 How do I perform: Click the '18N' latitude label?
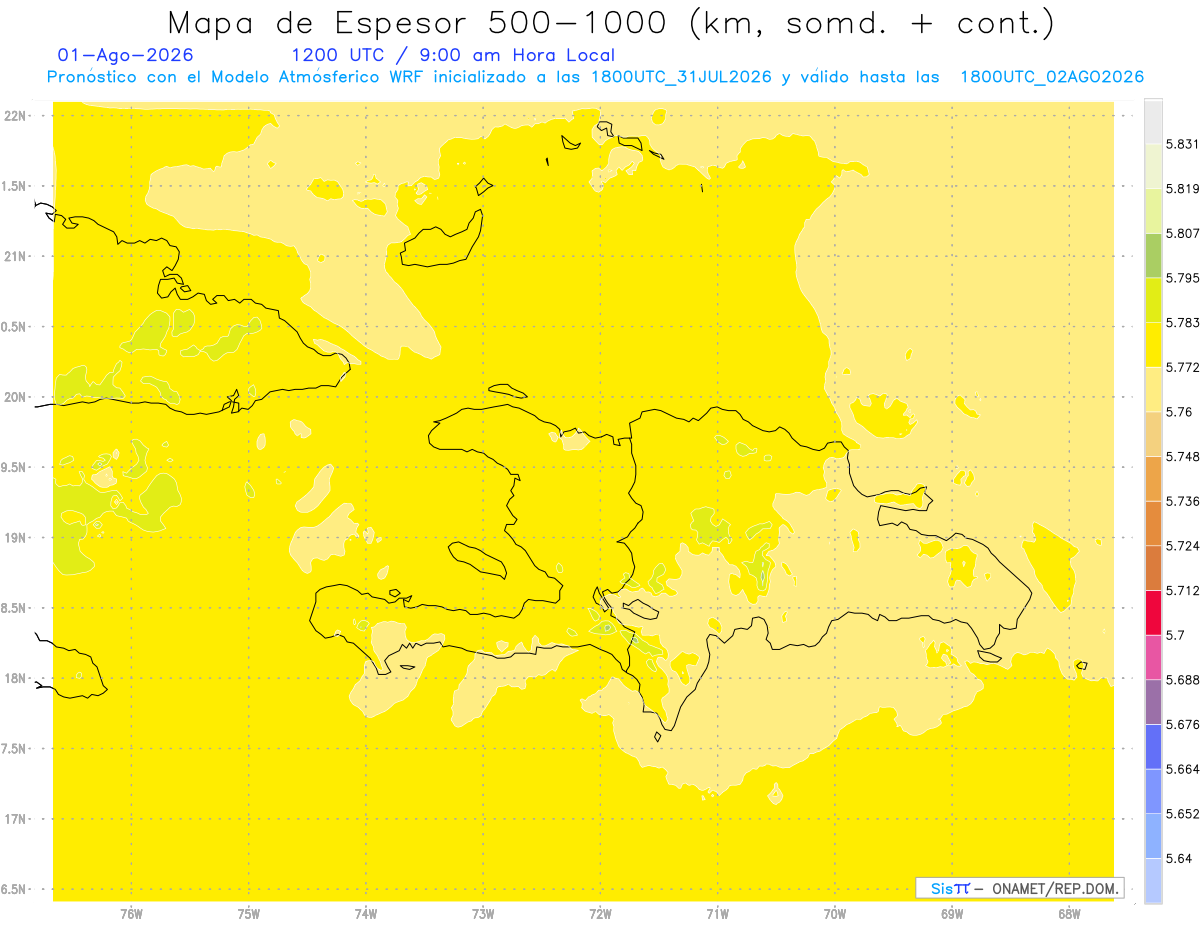[x=17, y=678]
